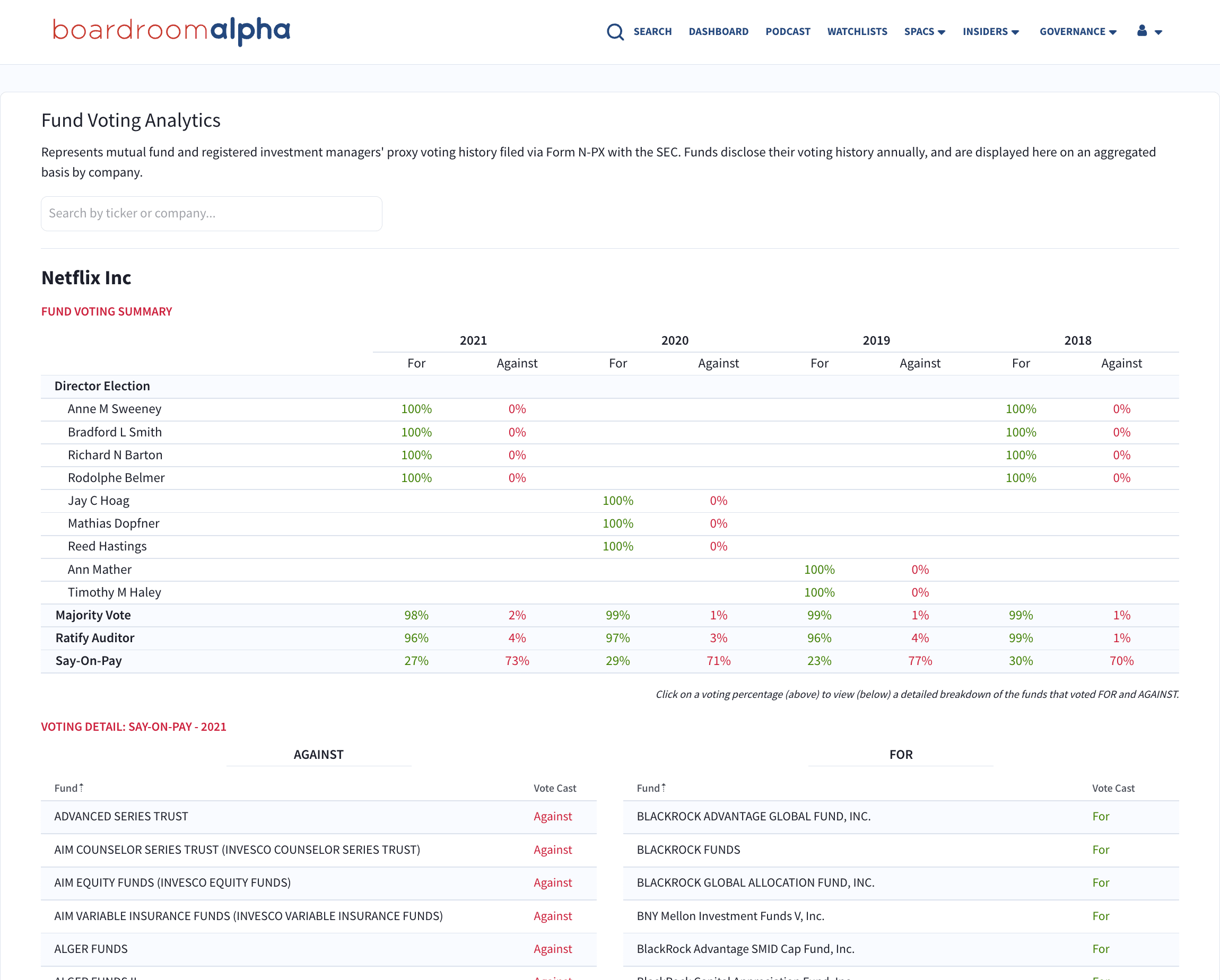Click Say-On-Pay 2021 For value 27%
The height and width of the screenshot is (980, 1220).
pyautogui.click(x=416, y=660)
